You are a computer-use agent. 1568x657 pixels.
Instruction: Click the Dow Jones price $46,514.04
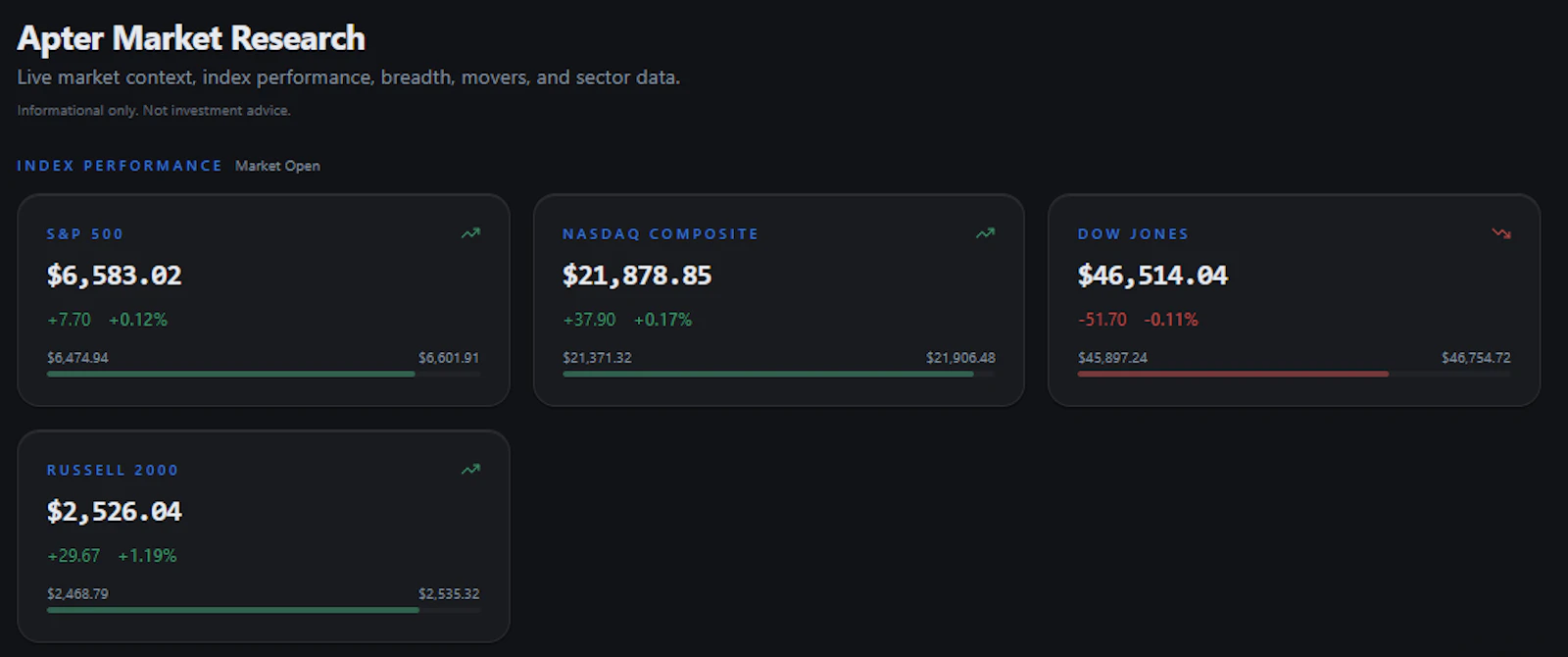tap(1152, 276)
